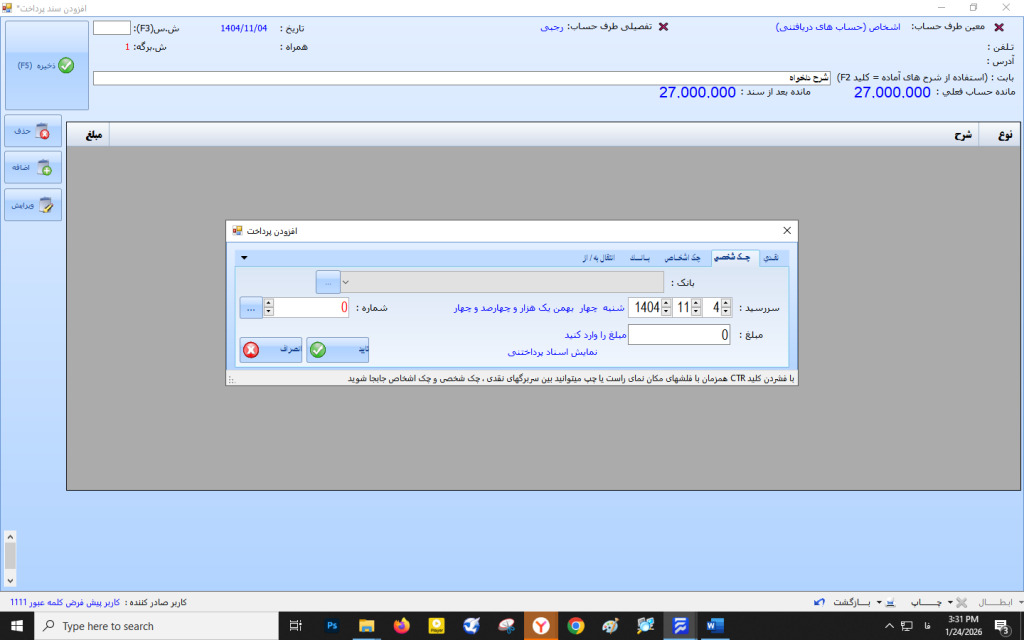
Task: Increase the شماره number spinner
Action: click(x=268, y=303)
